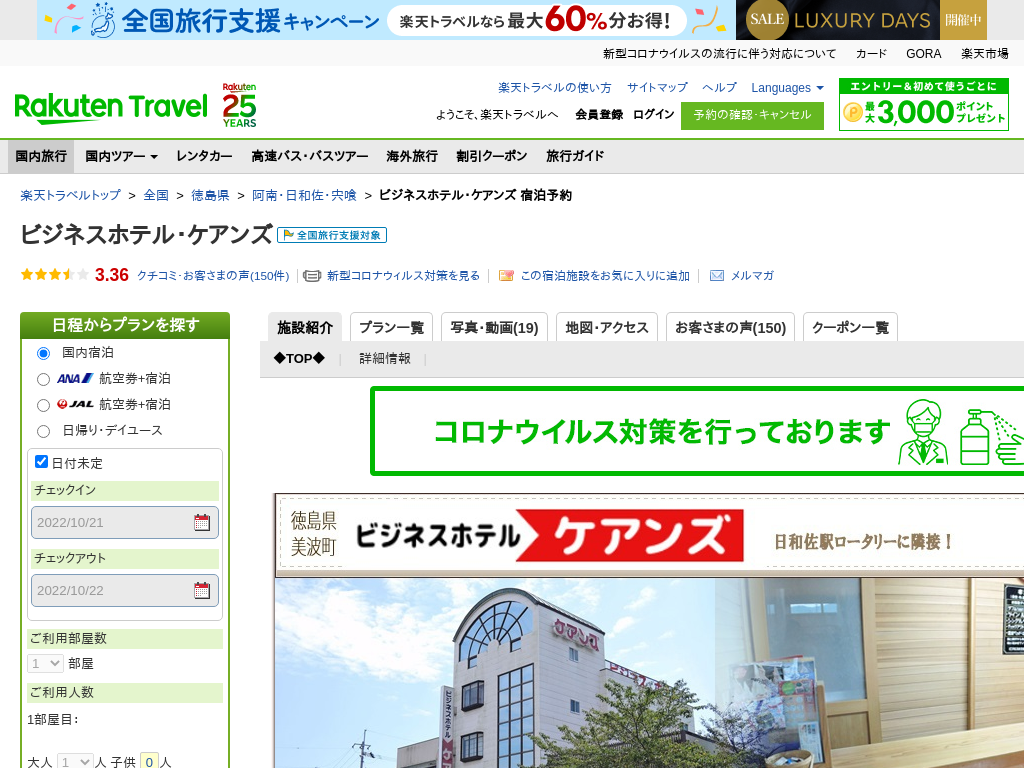The height and width of the screenshot is (768, 1024).
Task: Click 阿南・日和佐・宍喰 breadcrumb link
Action: click(x=304, y=195)
